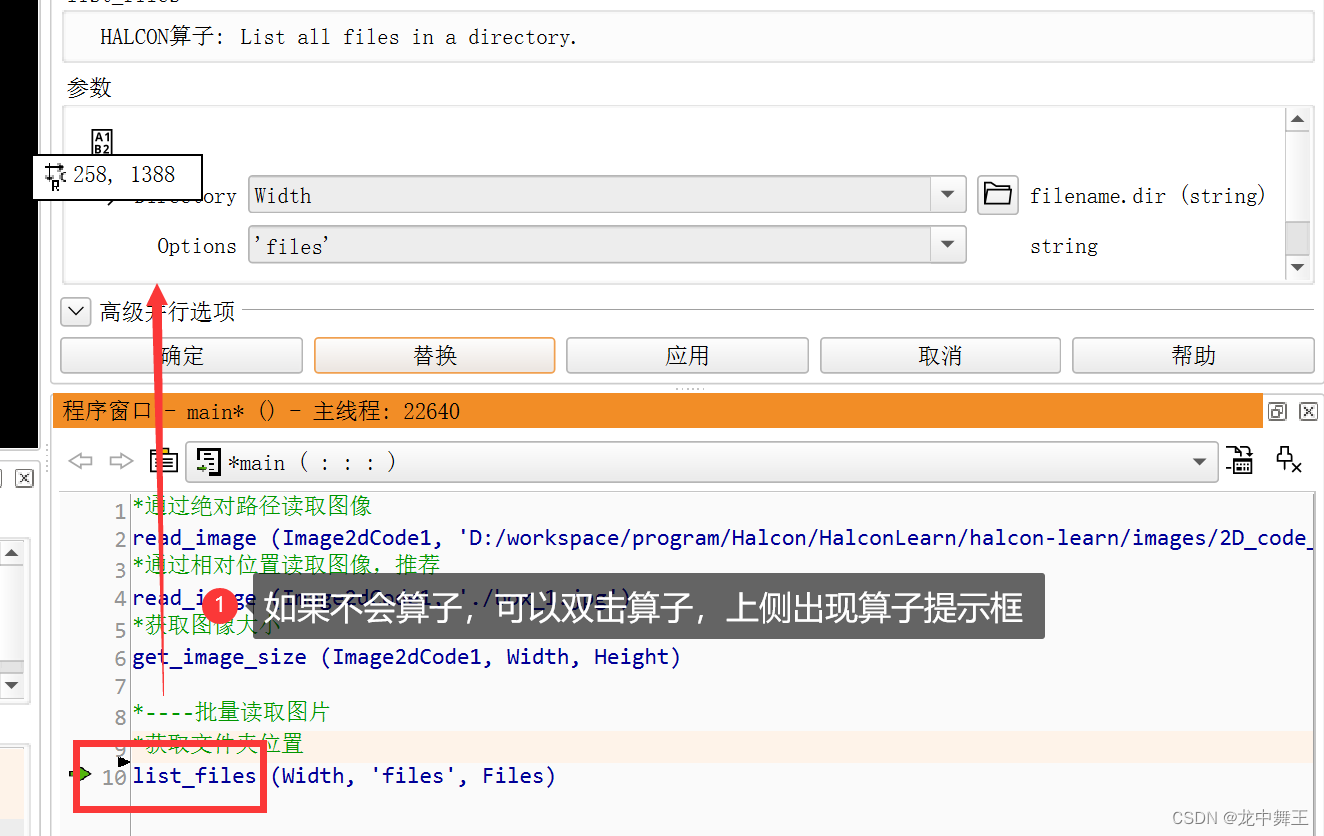The height and width of the screenshot is (836, 1324).
Task: Open folder browser for the Directory parameter
Action: click(997, 195)
